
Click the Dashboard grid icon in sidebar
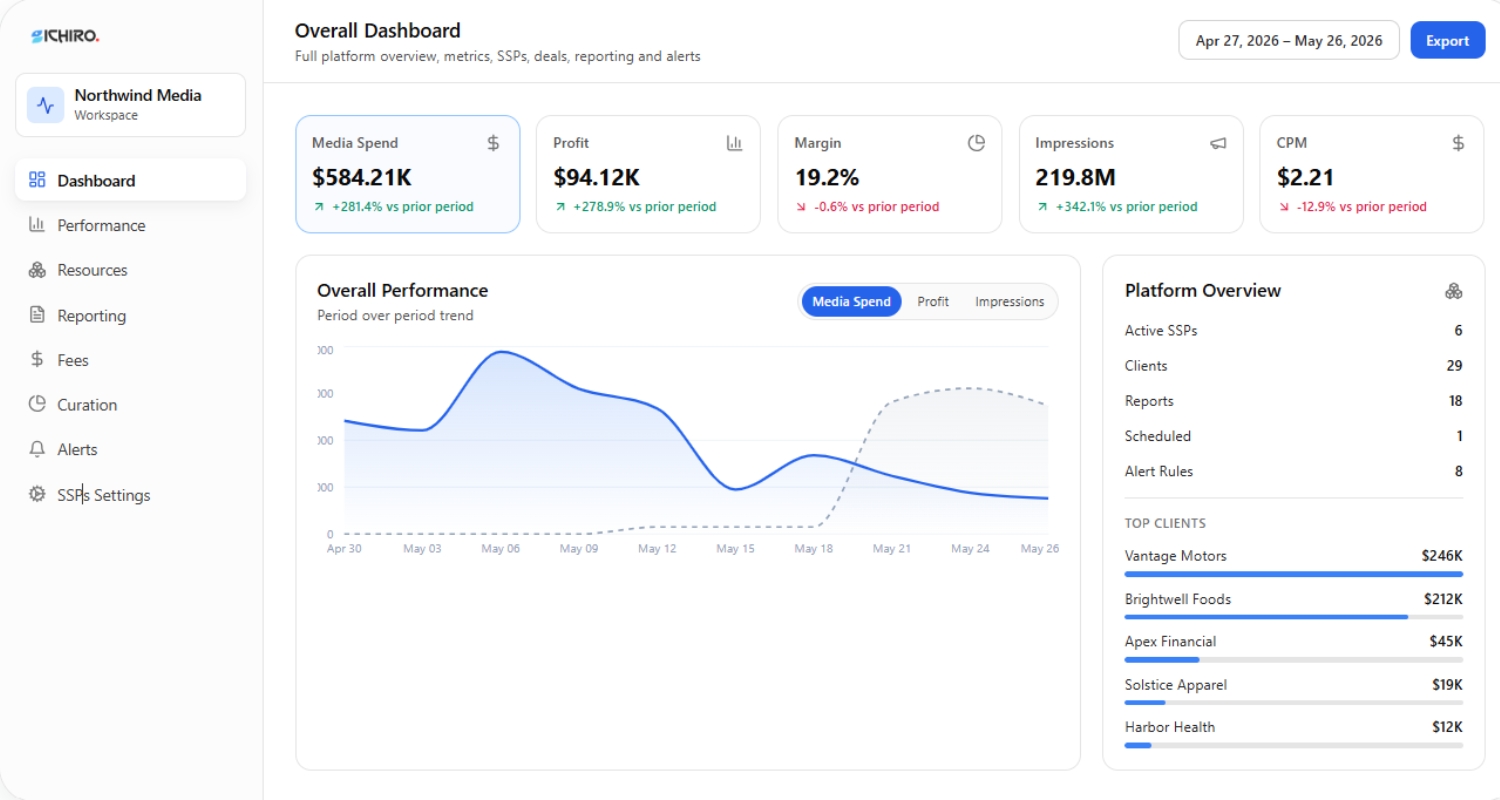(x=38, y=180)
